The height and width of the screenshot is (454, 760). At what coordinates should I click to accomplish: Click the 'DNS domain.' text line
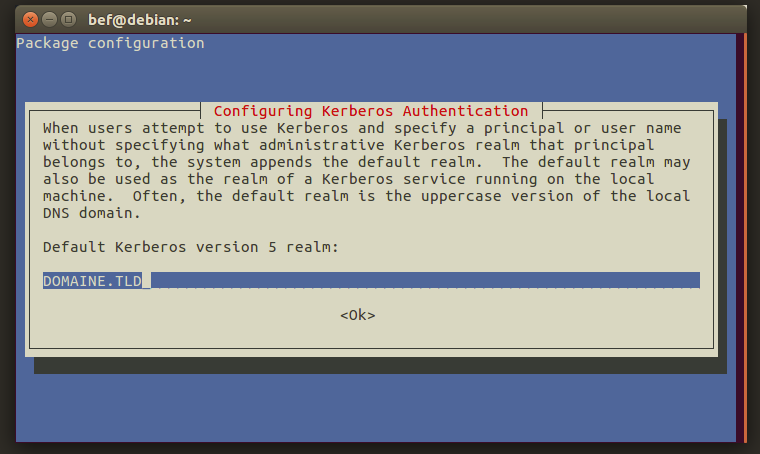click(92, 213)
